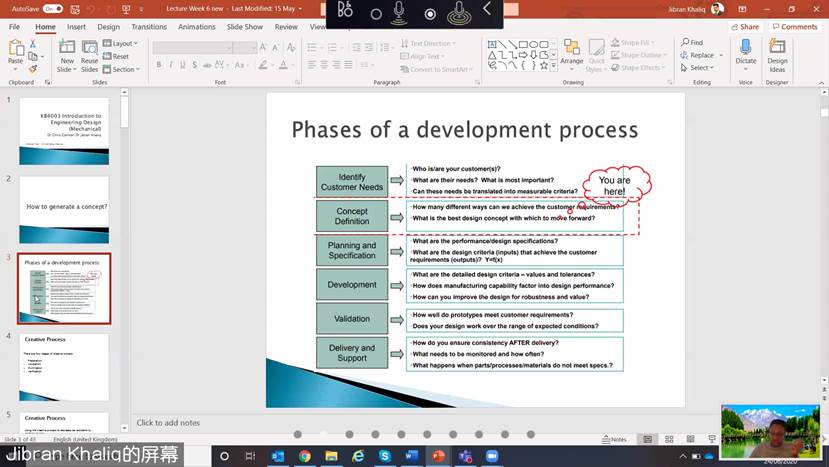
Task: Open the Comments button
Action: pos(795,27)
